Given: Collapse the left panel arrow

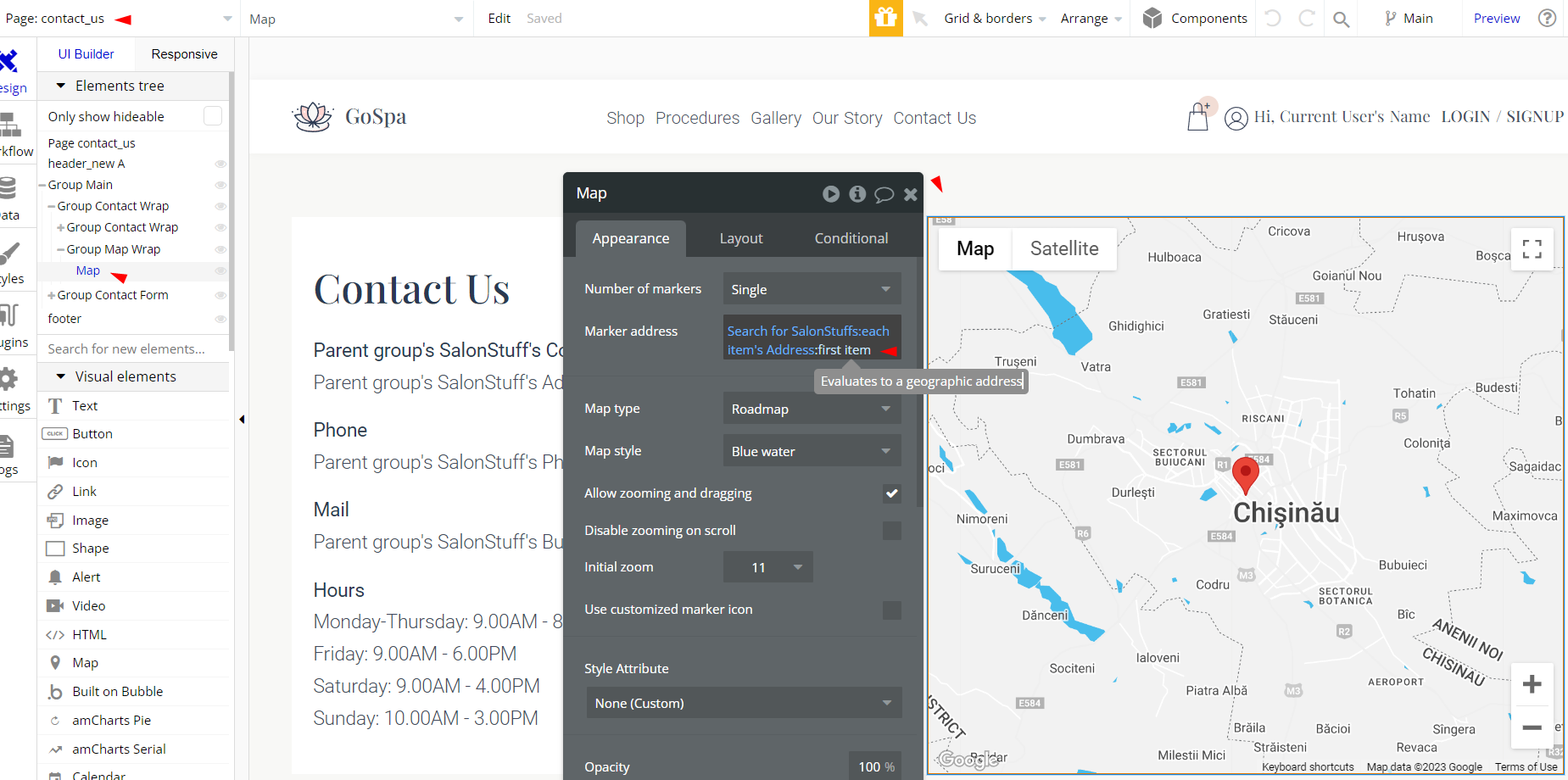Looking at the screenshot, I should 242,419.
